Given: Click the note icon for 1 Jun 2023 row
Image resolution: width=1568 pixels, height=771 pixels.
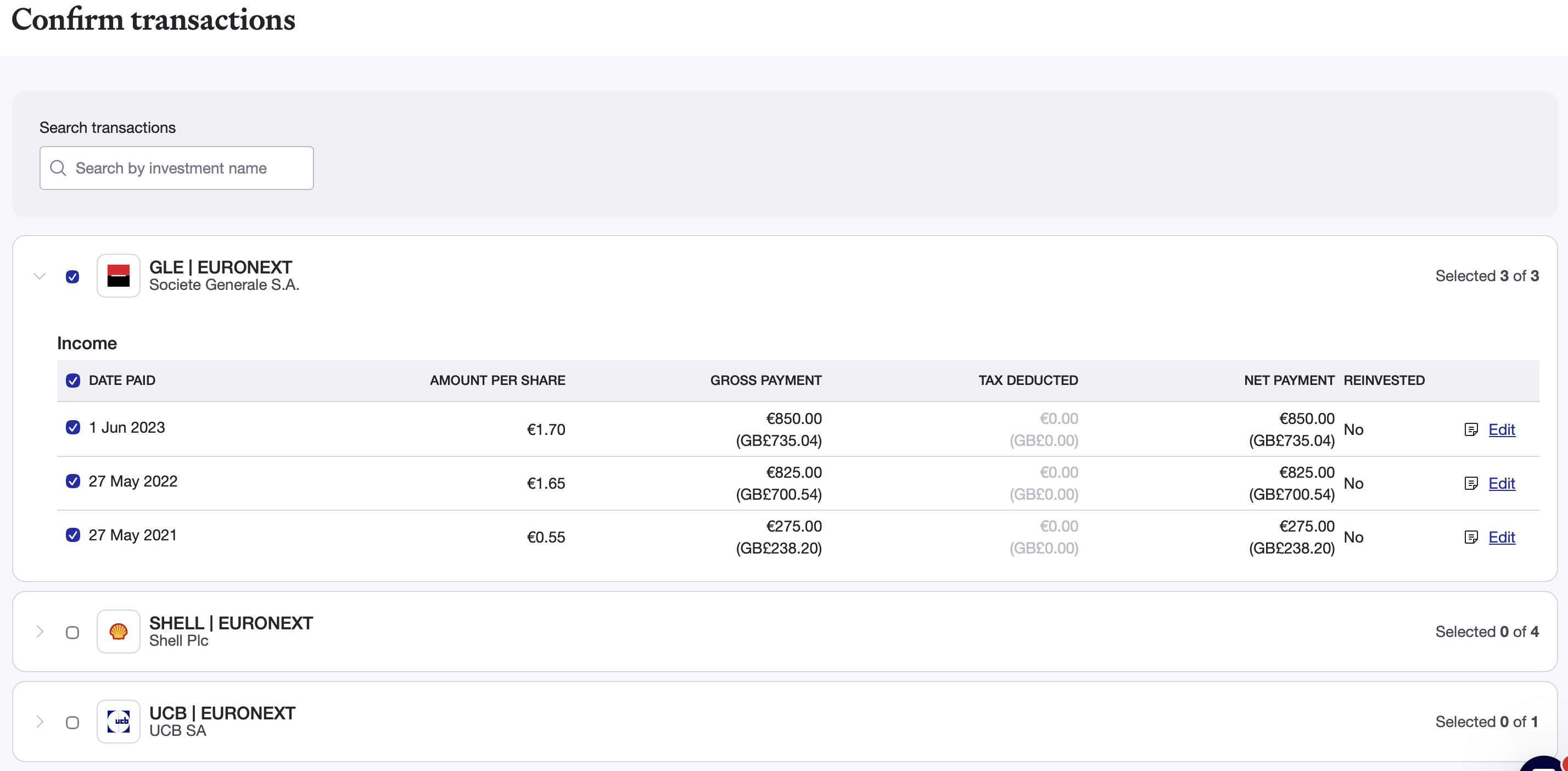Looking at the screenshot, I should click(x=1471, y=430).
